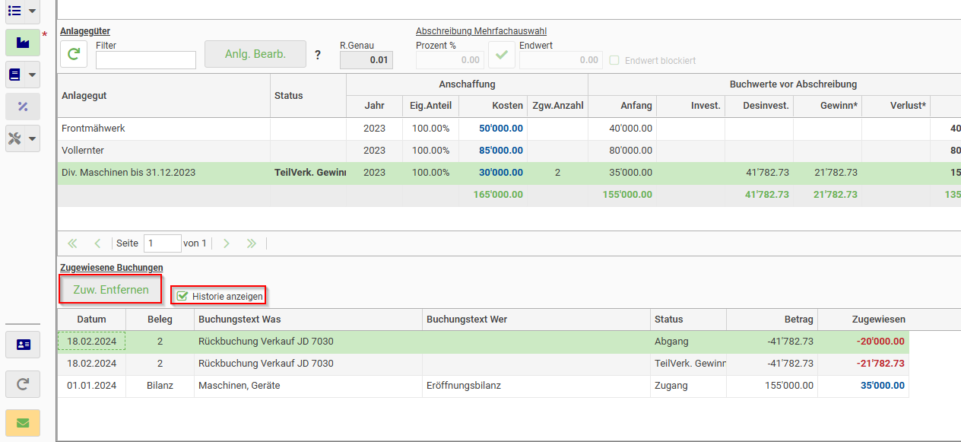Click the gray reload icon in sidebar

pyautogui.click(x=23, y=384)
